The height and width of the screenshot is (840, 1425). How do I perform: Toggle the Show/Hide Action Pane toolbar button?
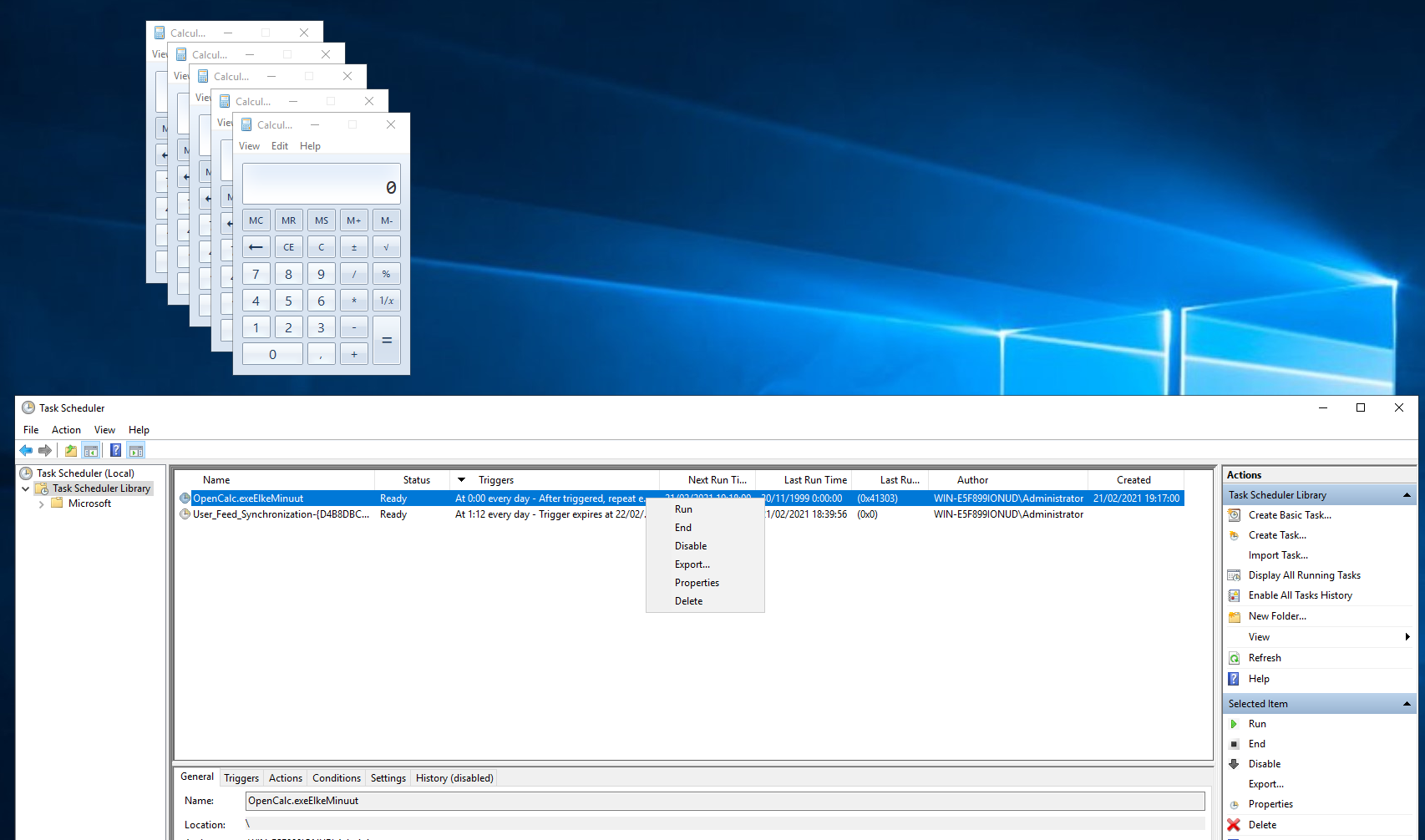click(136, 451)
